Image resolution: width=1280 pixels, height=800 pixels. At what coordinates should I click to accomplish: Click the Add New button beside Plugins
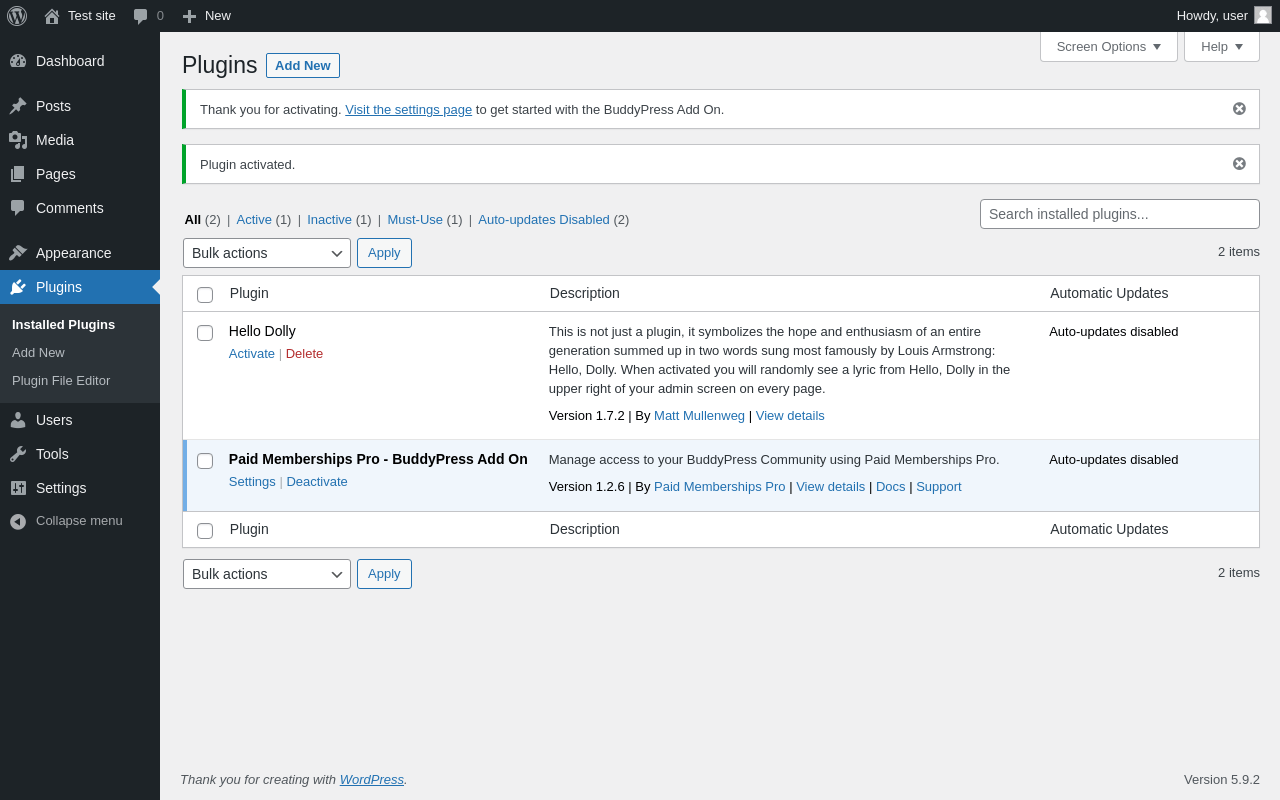coord(302,66)
